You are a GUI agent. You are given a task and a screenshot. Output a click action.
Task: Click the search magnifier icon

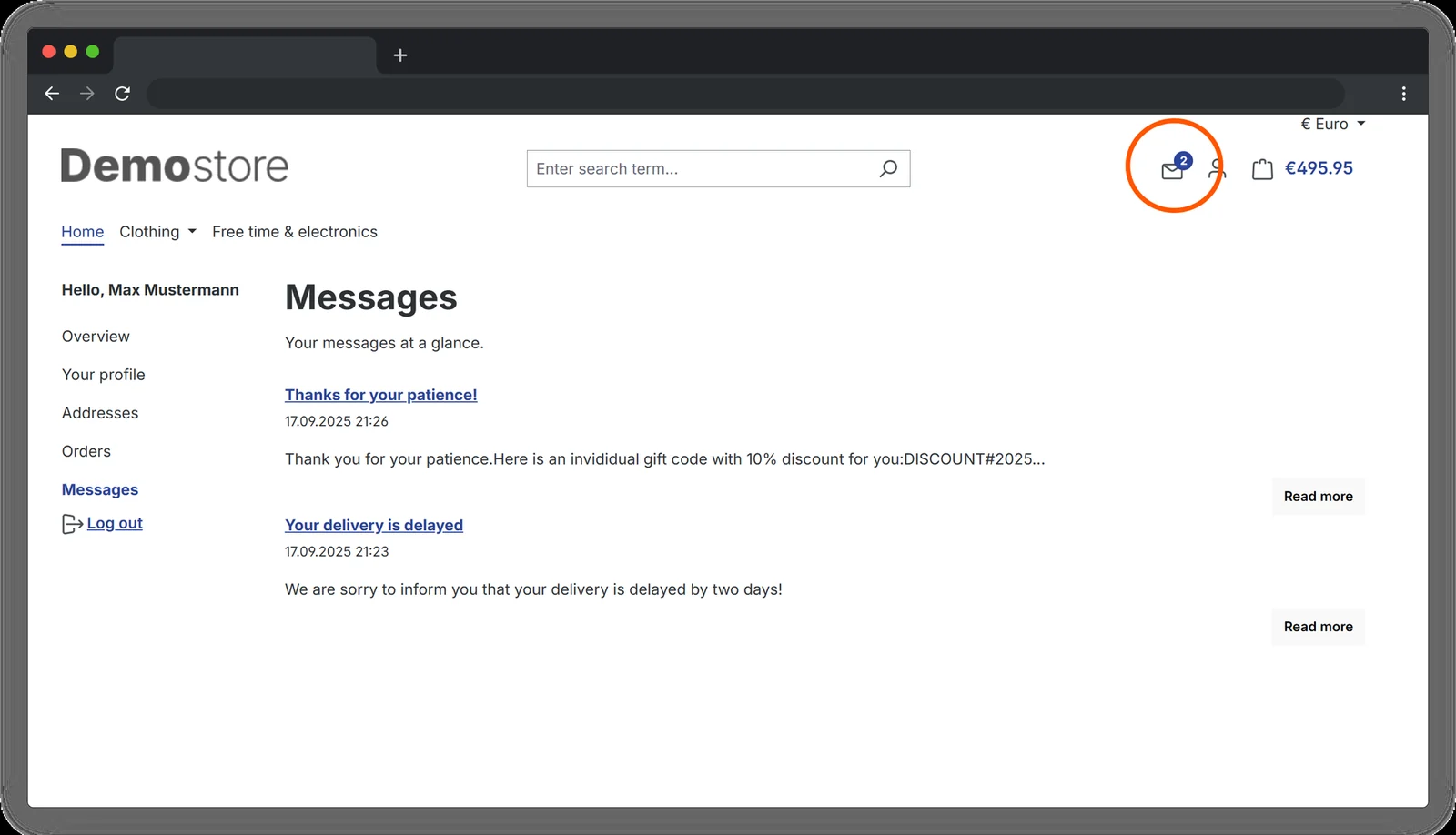[x=888, y=168]
